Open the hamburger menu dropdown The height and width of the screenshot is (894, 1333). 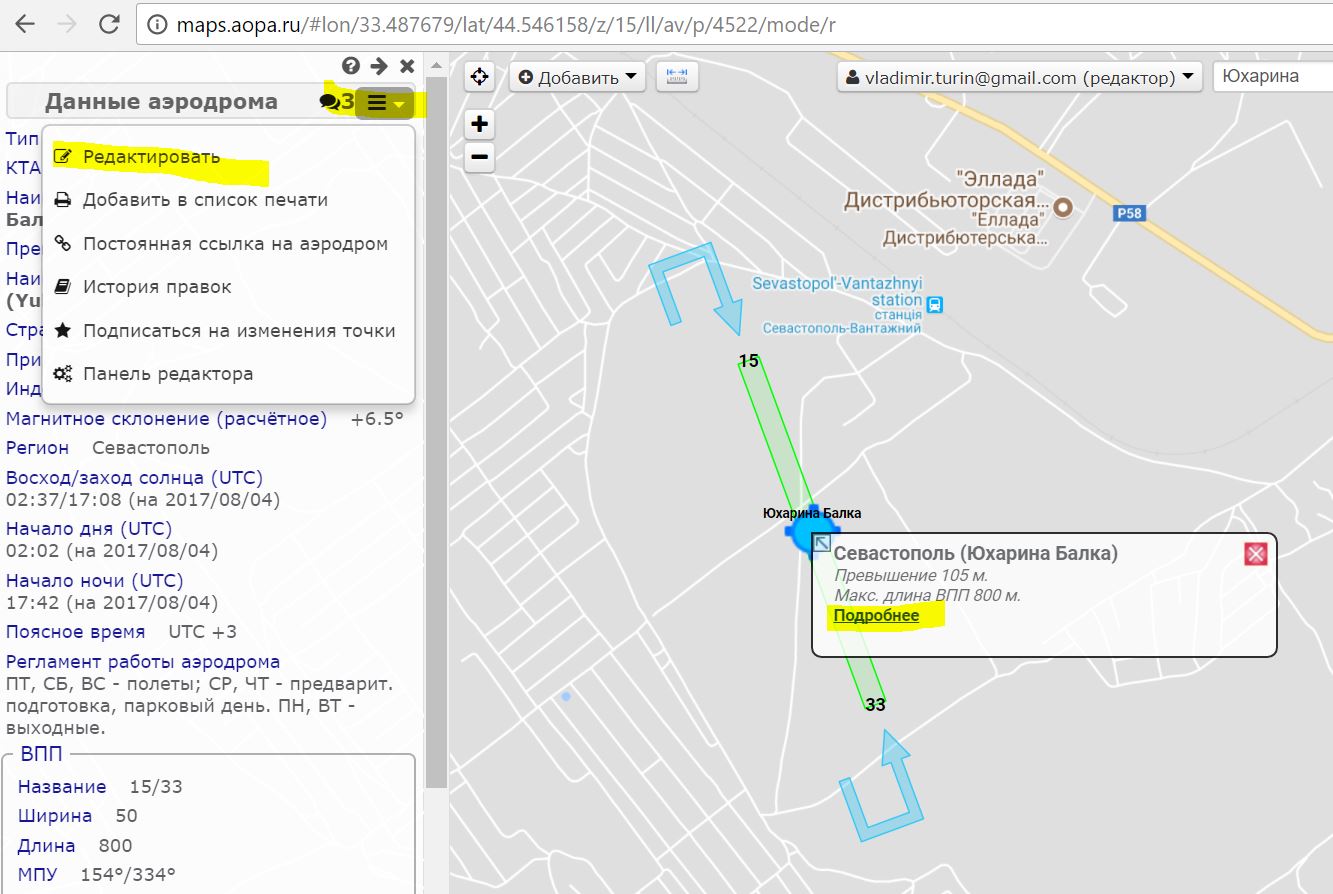click(x=385, y=102)
